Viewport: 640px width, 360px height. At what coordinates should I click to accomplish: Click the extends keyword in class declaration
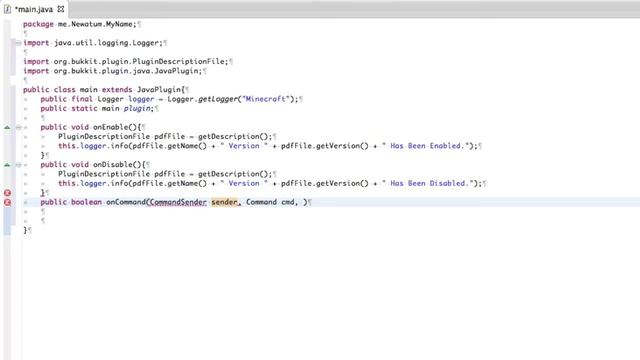point(117,89)
